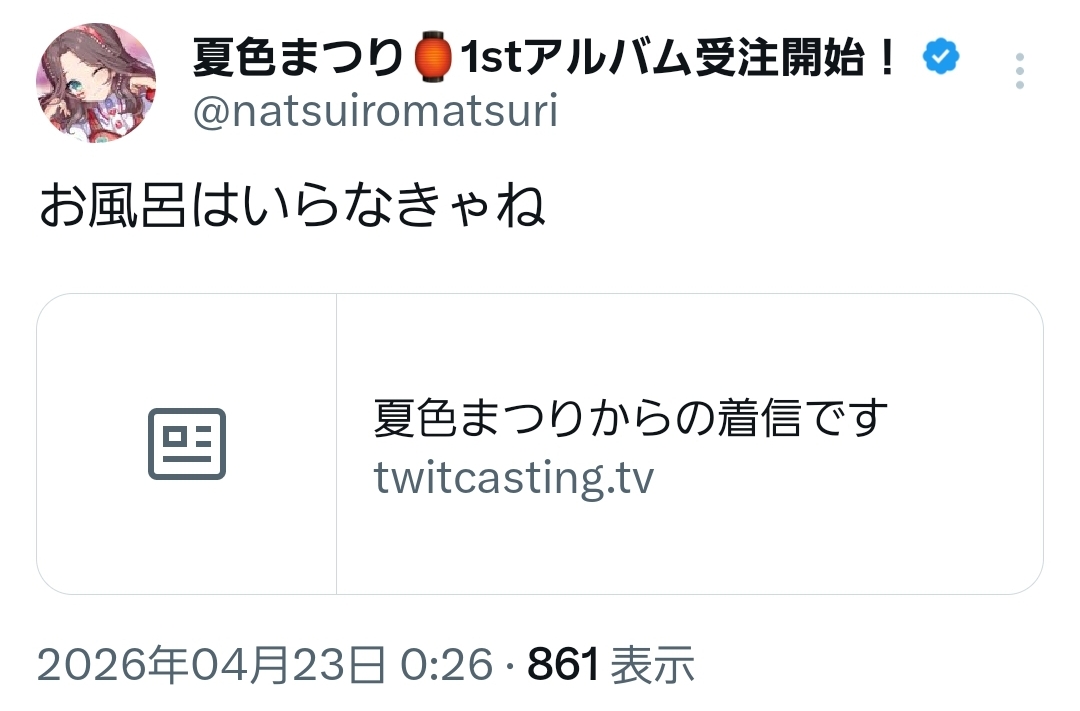Click the 表示 views label
The height and width of the screenshot is (711, 1080).
tap(652, 665)
